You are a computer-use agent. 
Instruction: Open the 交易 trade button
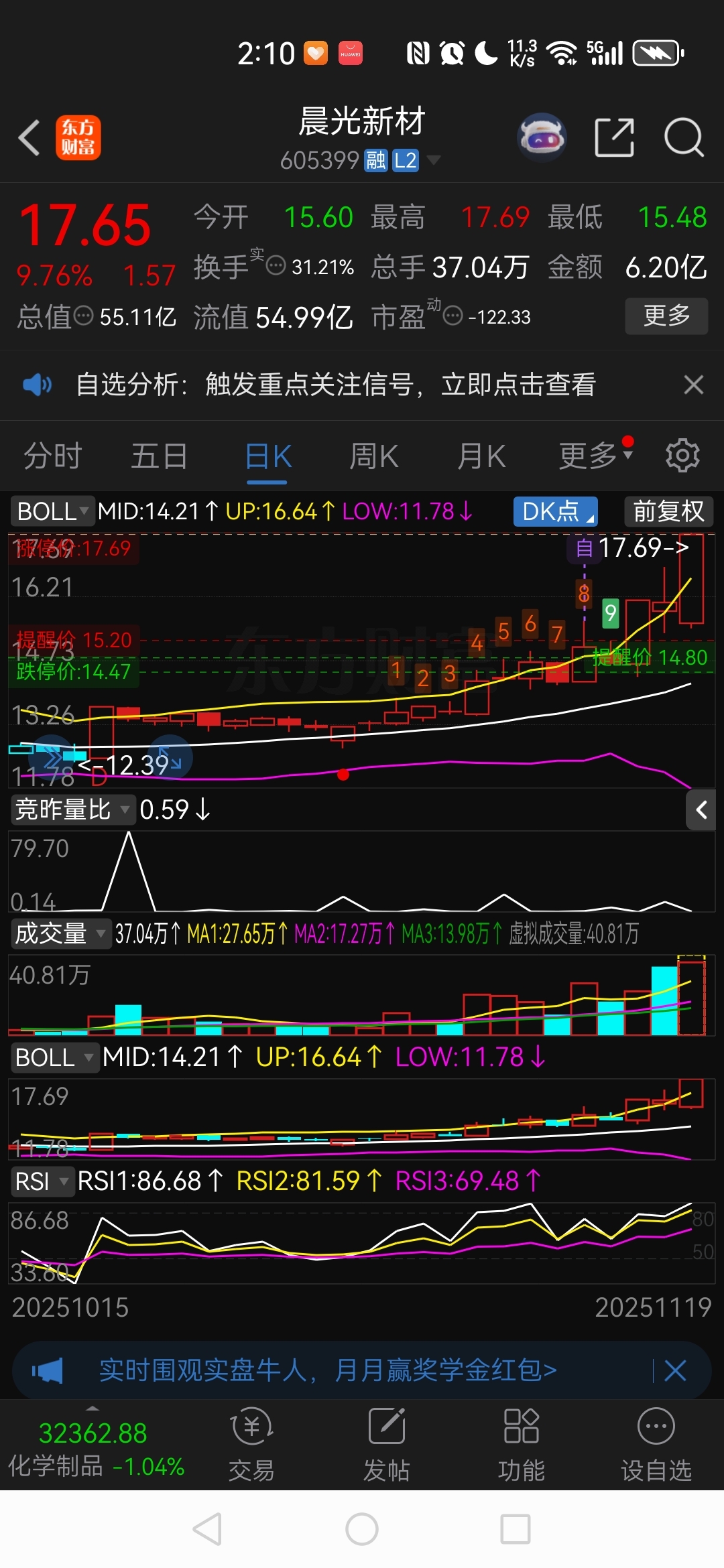pyautogui.click(x=251, y=1443)
